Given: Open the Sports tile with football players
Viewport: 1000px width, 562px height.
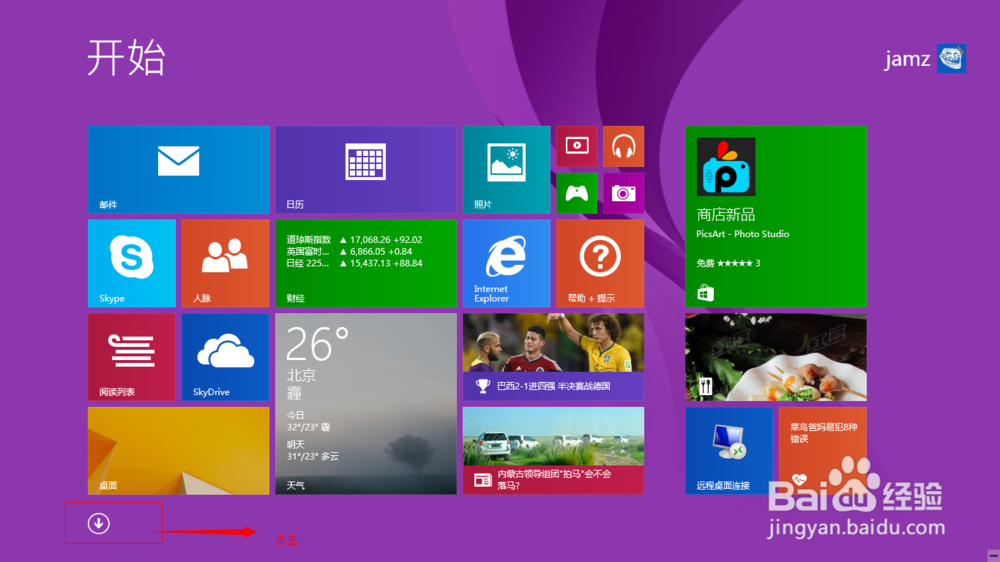Looking at the screenshot, I should (x=553, y=357).
